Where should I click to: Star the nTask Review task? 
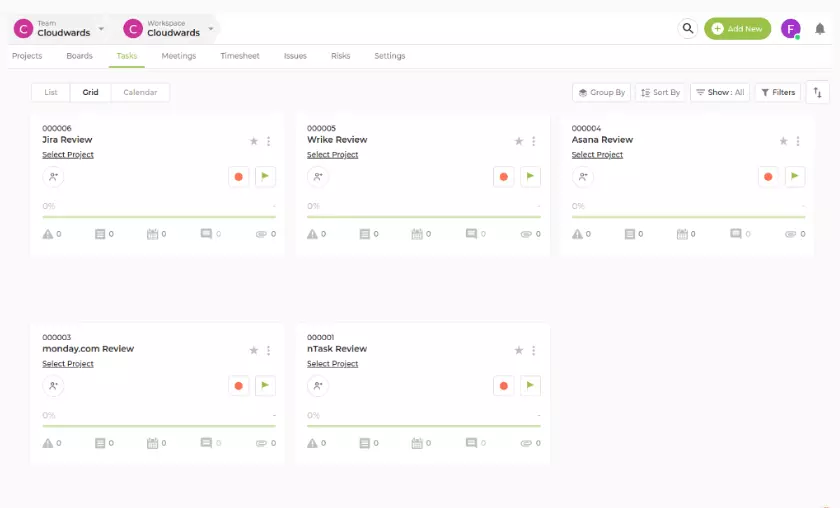pos(519,350)
